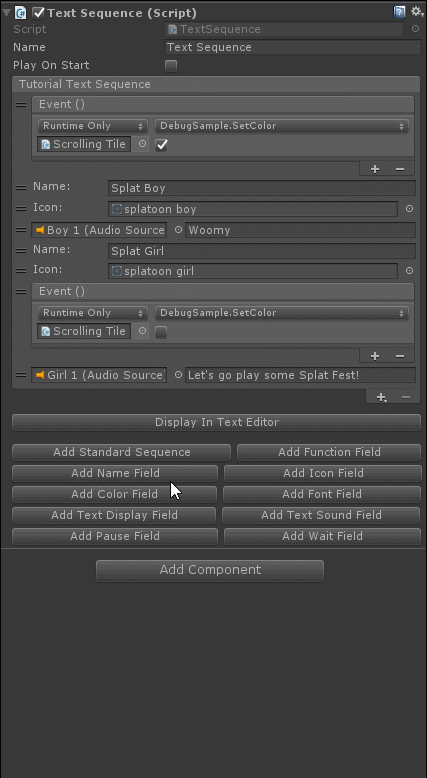The width and height of the screenshot is (427, 778).
Task: Click Add Text Sound Field button
Action: coord(321,515)
